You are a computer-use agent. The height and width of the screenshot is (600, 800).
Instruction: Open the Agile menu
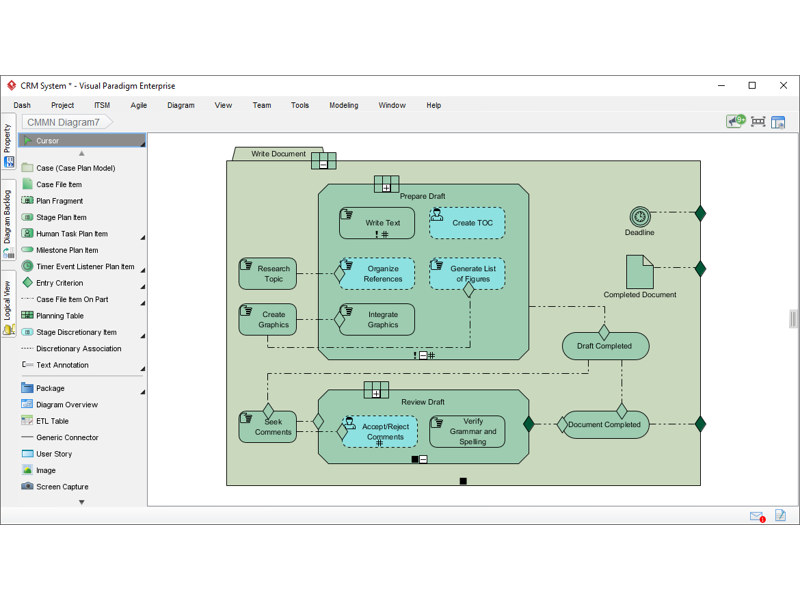pos(138,105)
